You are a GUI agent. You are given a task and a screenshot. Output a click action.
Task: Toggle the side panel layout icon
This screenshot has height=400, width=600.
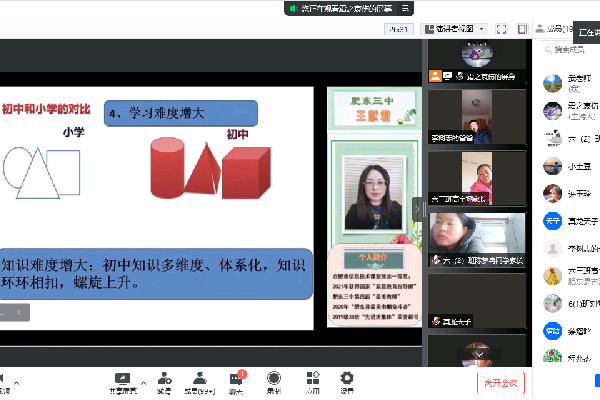pyautogui.click(x=522, y=29)
